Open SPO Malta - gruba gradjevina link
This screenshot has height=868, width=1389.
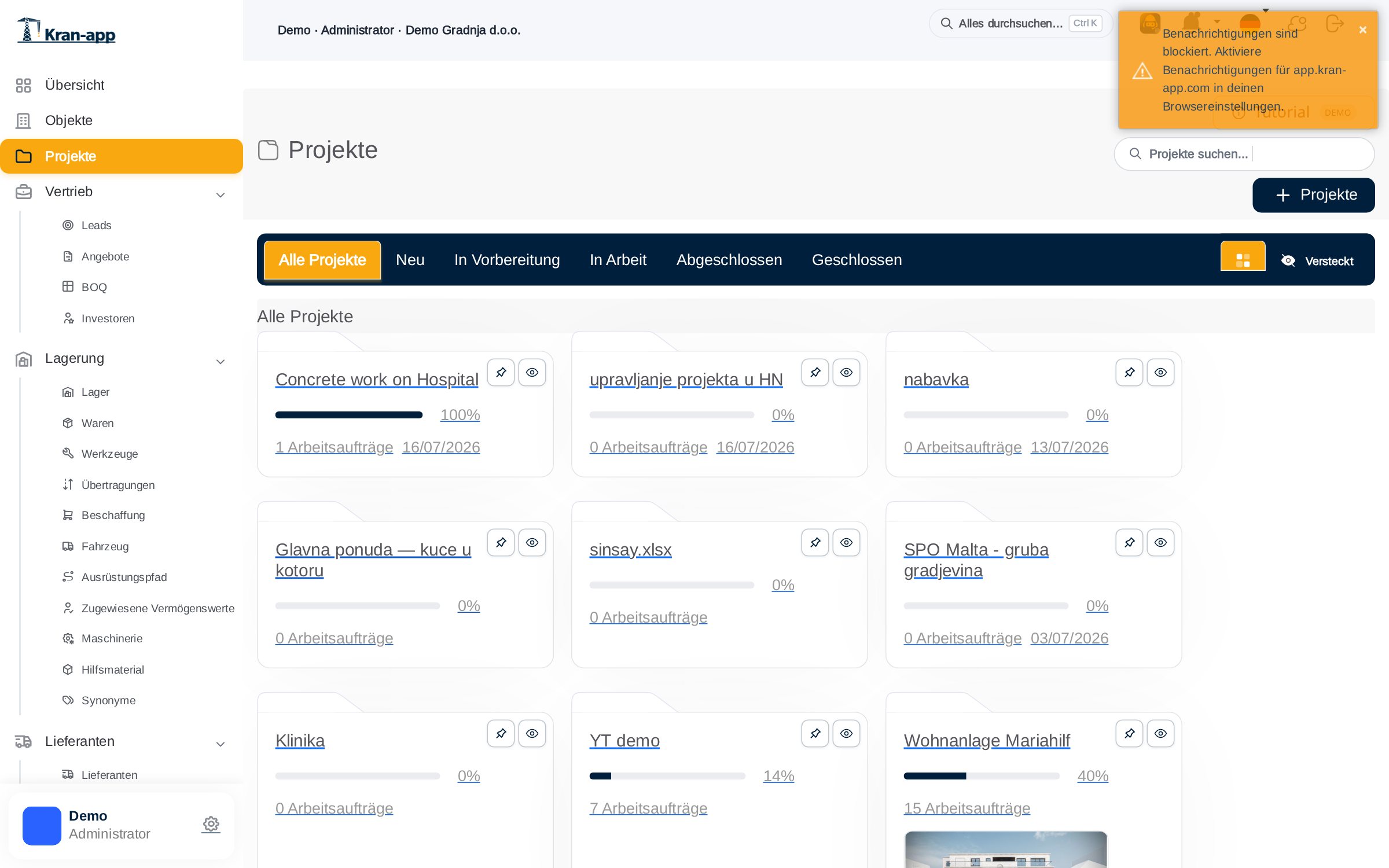pos(976,560)
